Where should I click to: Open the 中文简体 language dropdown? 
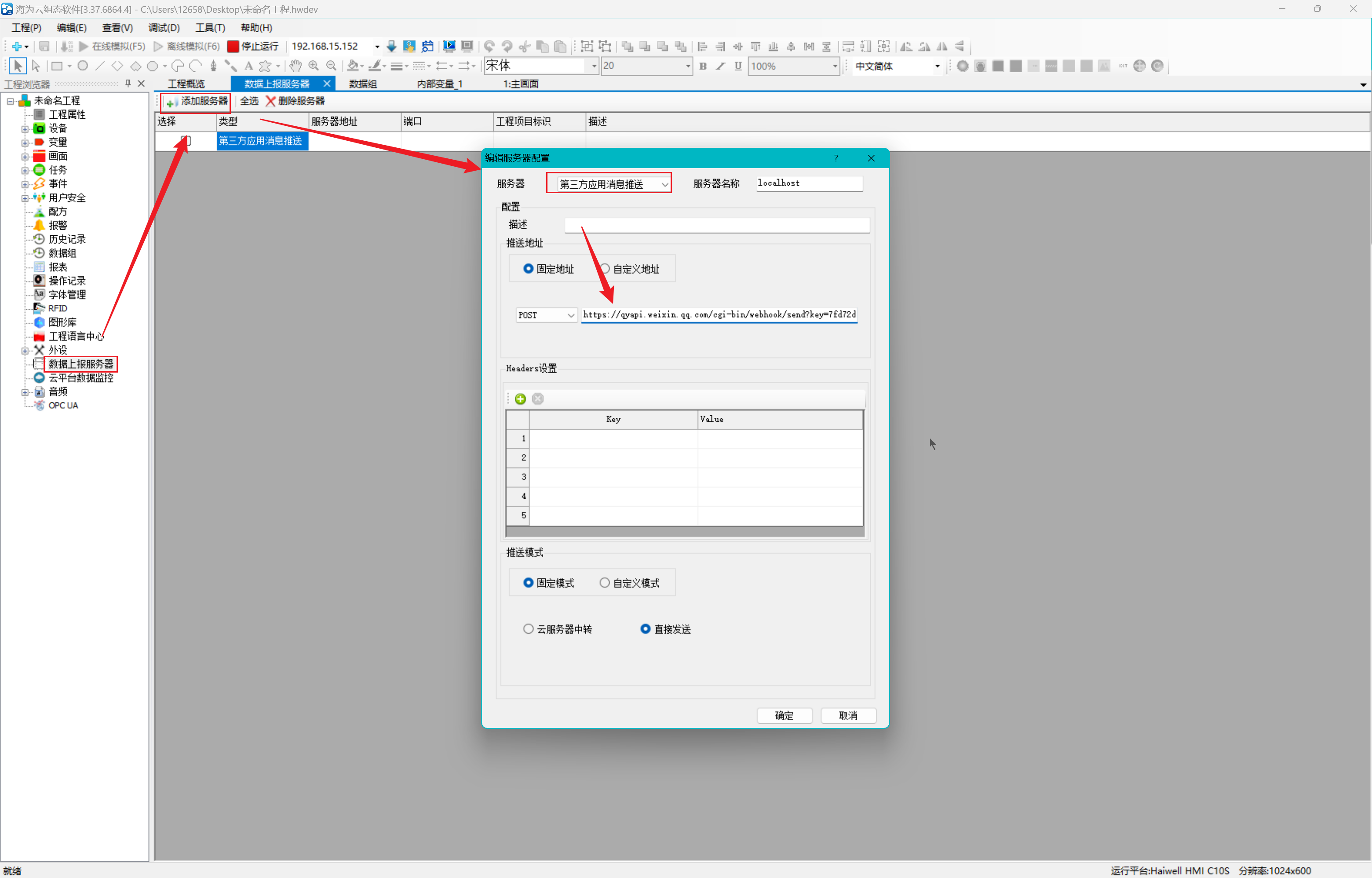pos(937,66)
